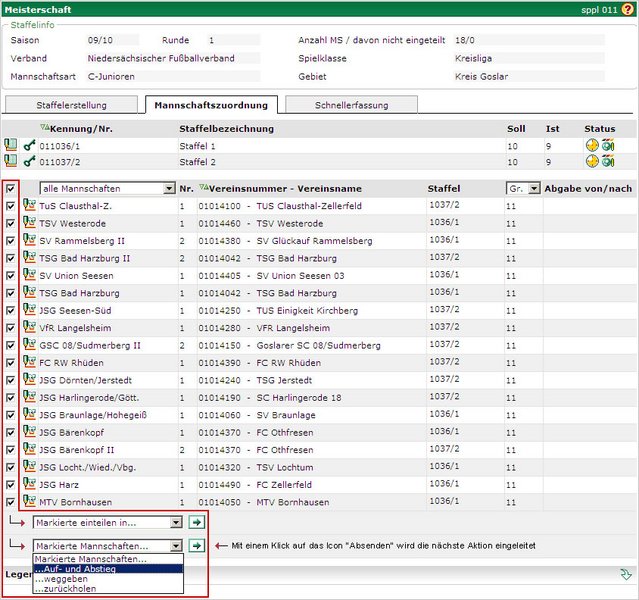Click the send arrow beside 'Markierte Mannschaften...'
The image size is (639, 600).
(196, 546)
